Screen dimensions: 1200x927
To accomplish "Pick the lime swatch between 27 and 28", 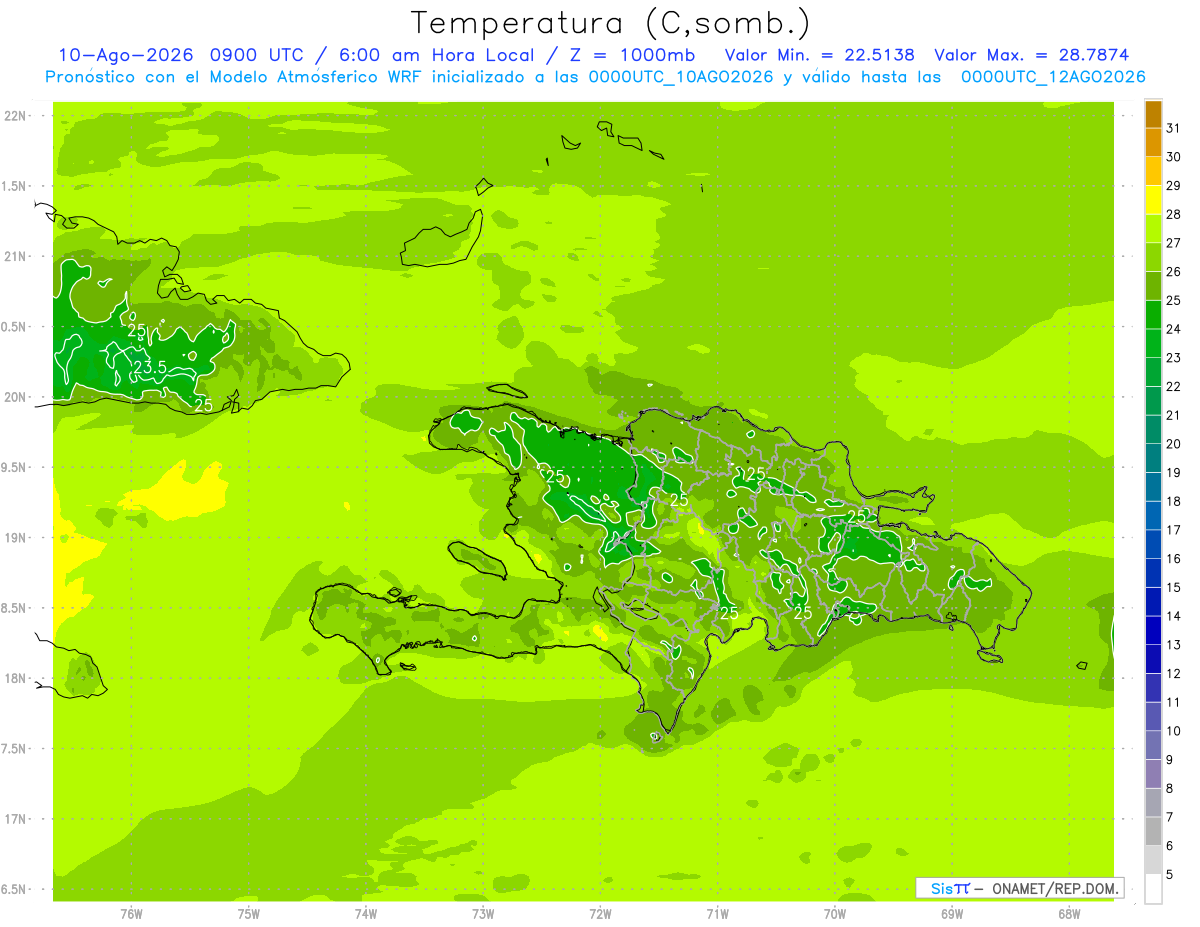I will click(1153, 229).
